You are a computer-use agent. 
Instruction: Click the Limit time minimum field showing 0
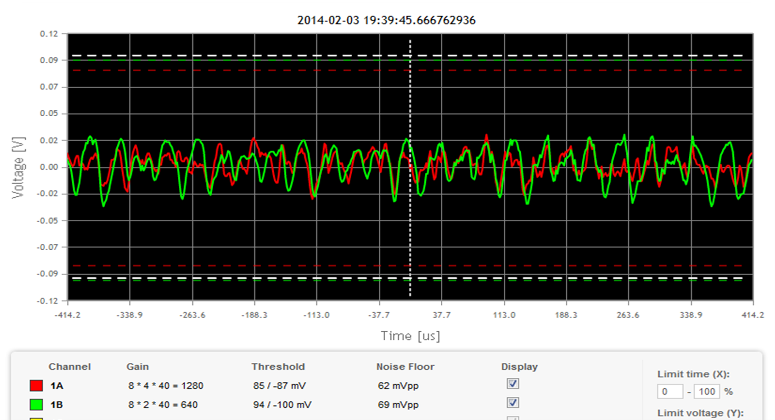click(669, 391)
